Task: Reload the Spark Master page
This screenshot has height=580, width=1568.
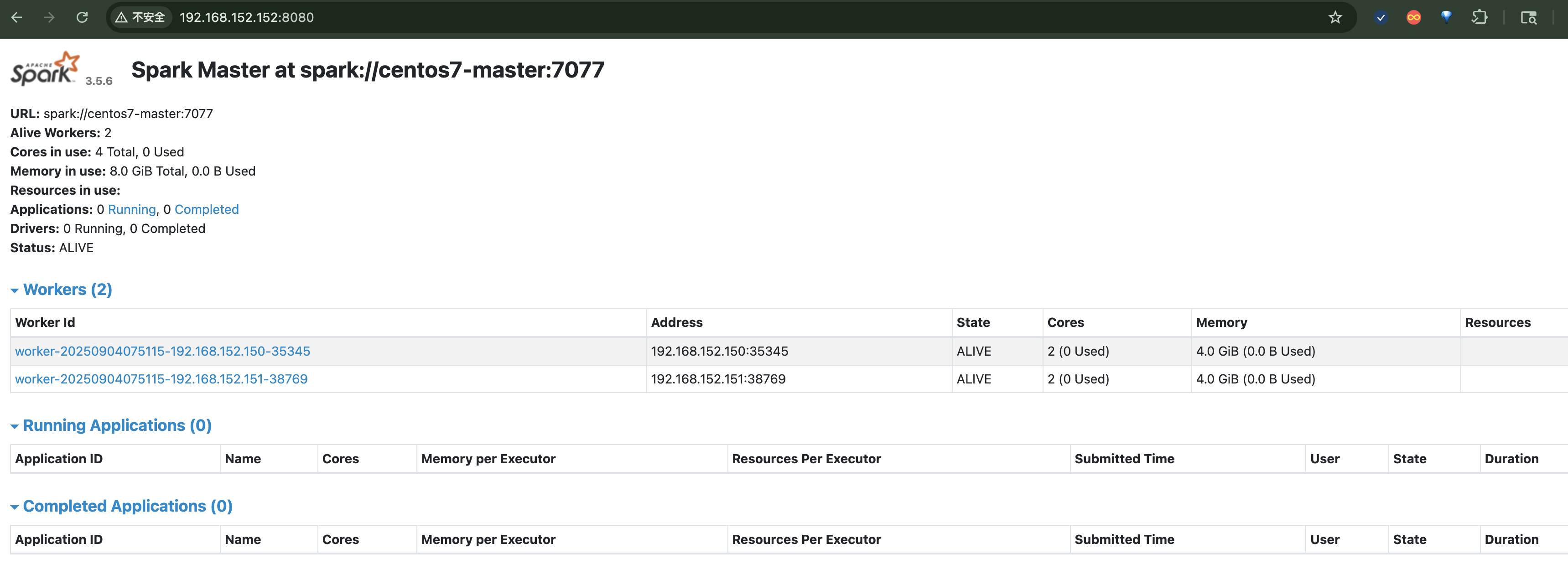Action: 82,18
